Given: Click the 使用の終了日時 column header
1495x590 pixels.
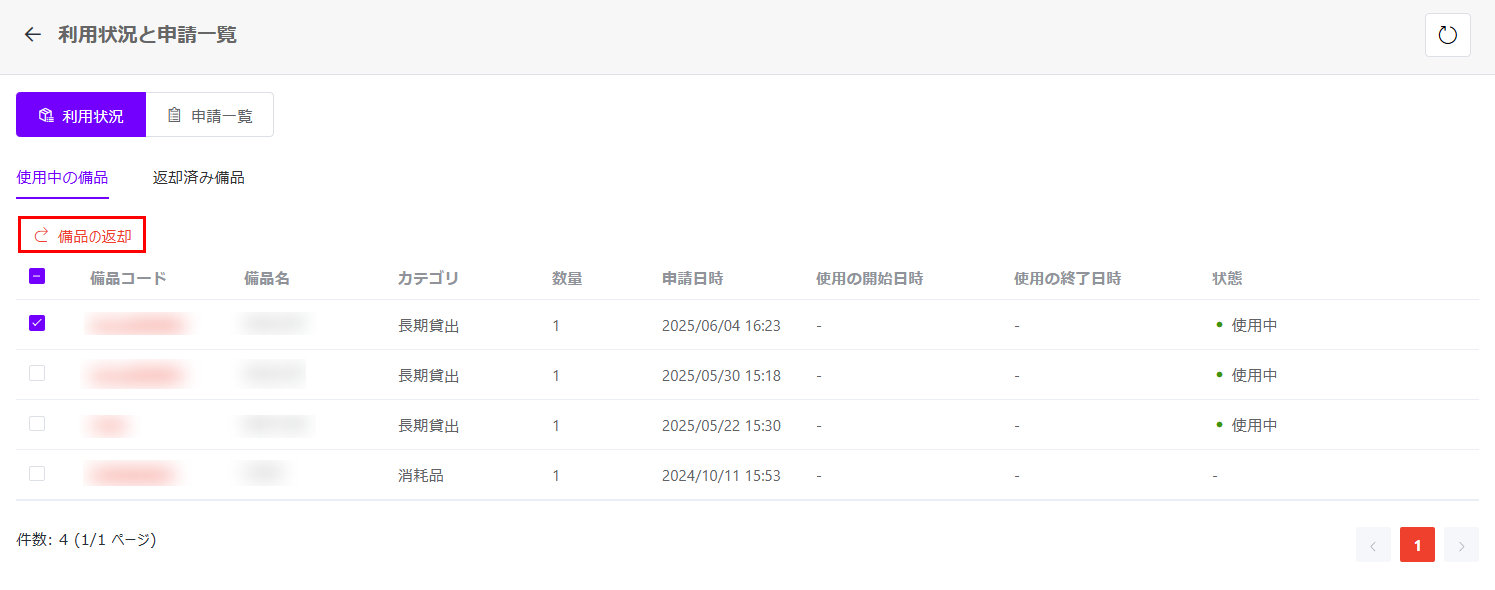Looking at the screenshot, I should click(1067, 278).
